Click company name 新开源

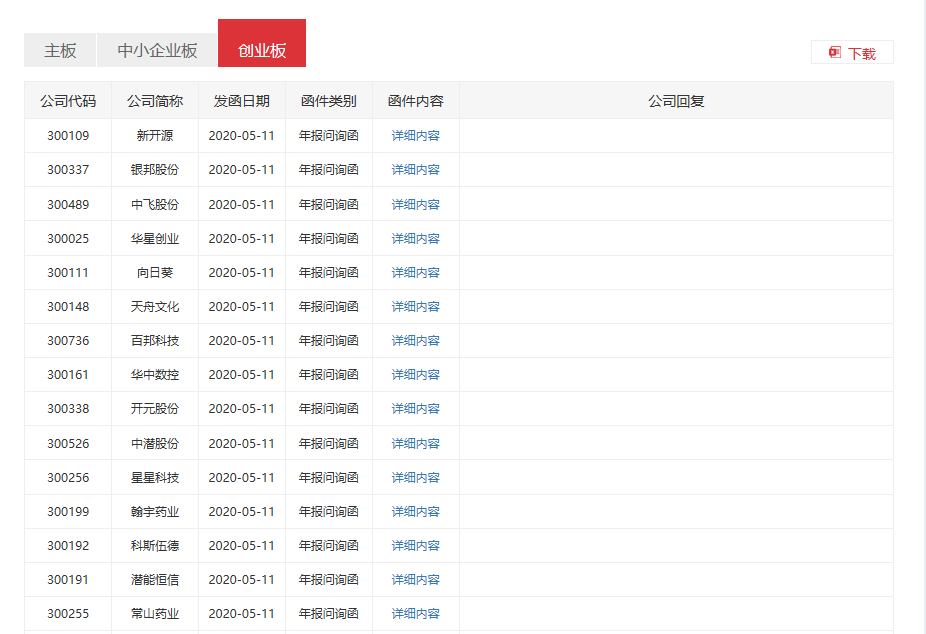point(155,136)
